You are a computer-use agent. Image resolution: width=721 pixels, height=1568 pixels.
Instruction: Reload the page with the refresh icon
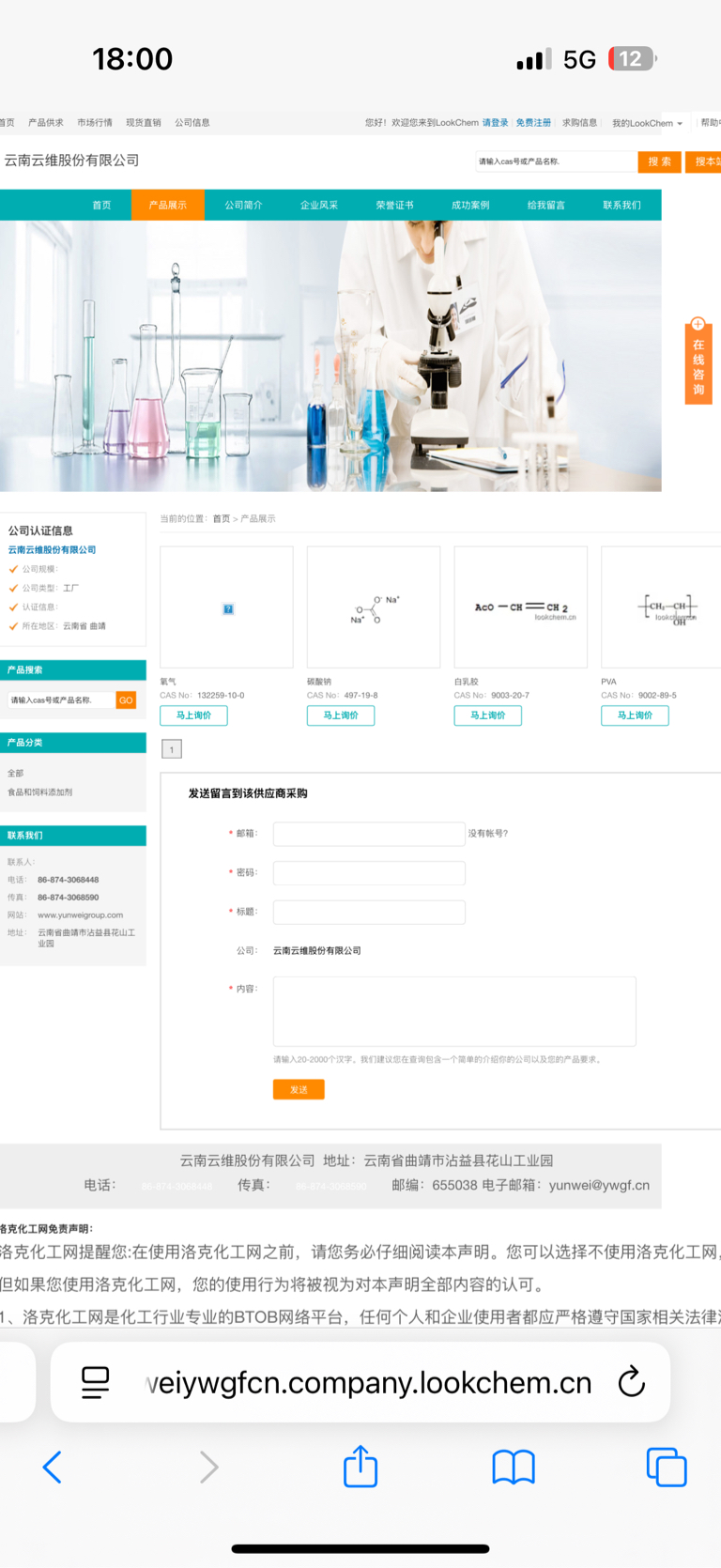(632, 1381)
